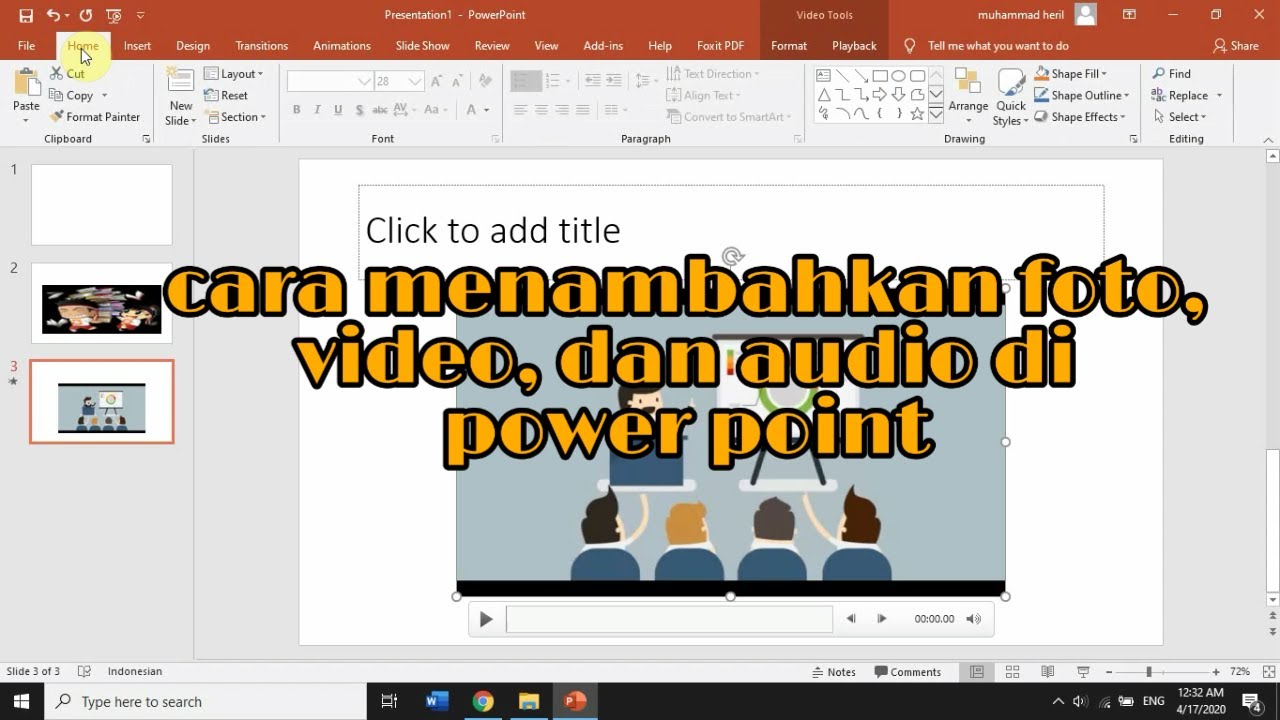This screenshot has width=1280, height=720.
Task: Click the Paste clipboard icon
Action: pos(26,82)
